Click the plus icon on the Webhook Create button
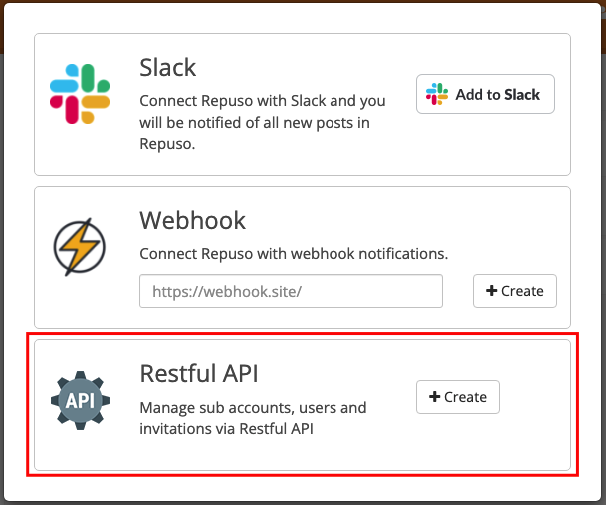 [491, 291]
